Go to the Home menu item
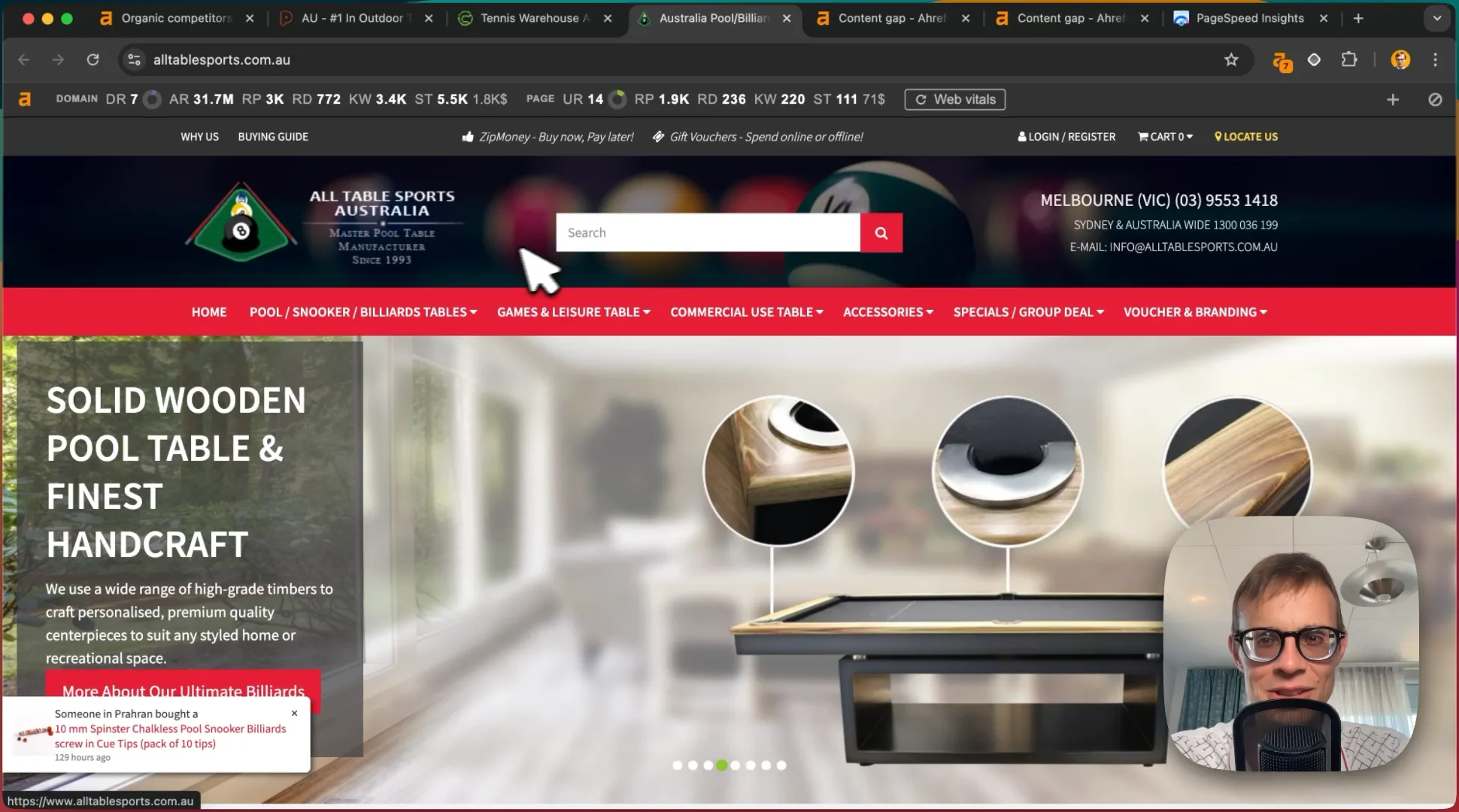The height and width of the screenshot is (812, 1459). point(209,312)
